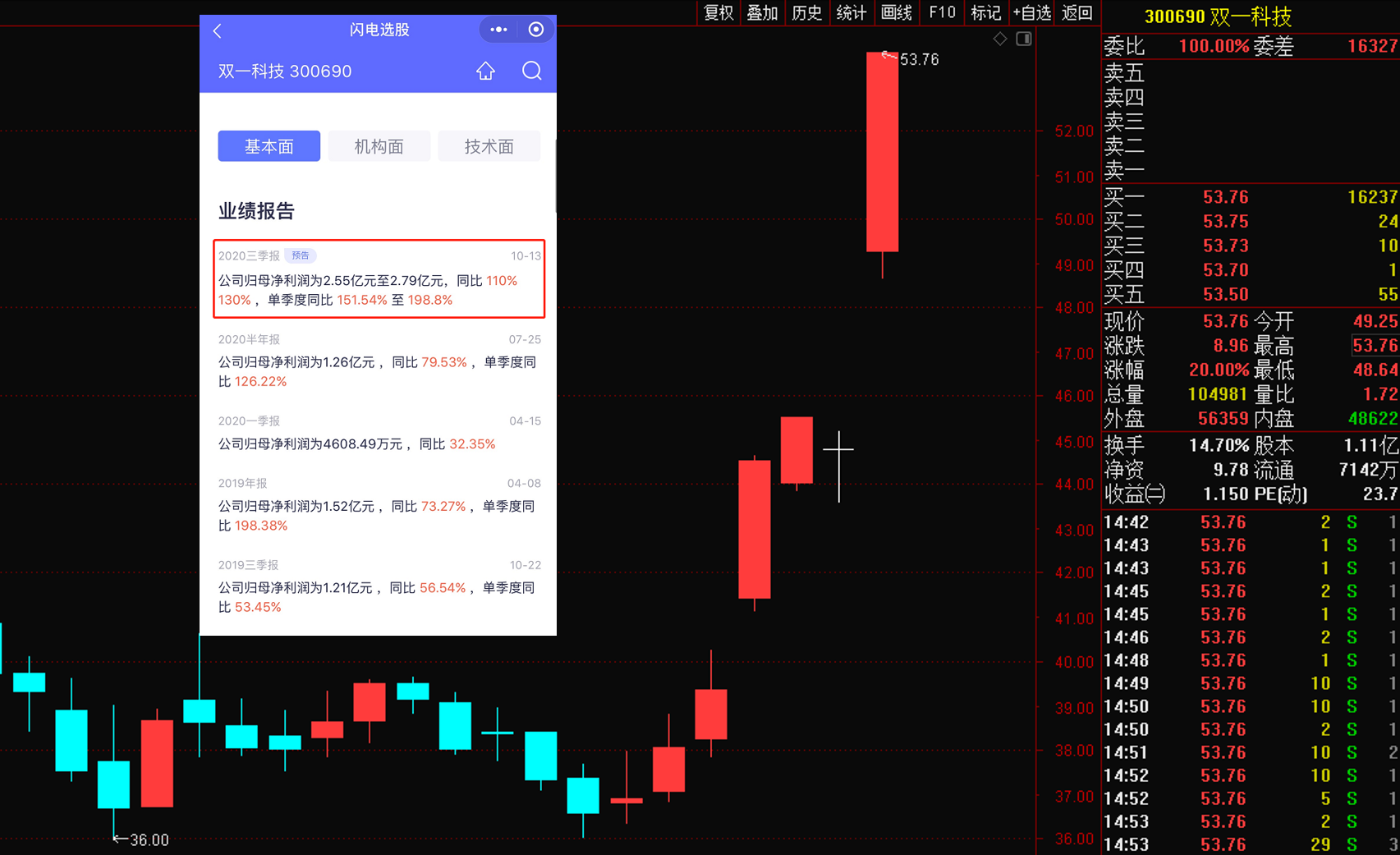The height and width of the screenshot is (855, 1400).
Task: Open the 2019三季报 report entry
Action: [x=379, y=586]
